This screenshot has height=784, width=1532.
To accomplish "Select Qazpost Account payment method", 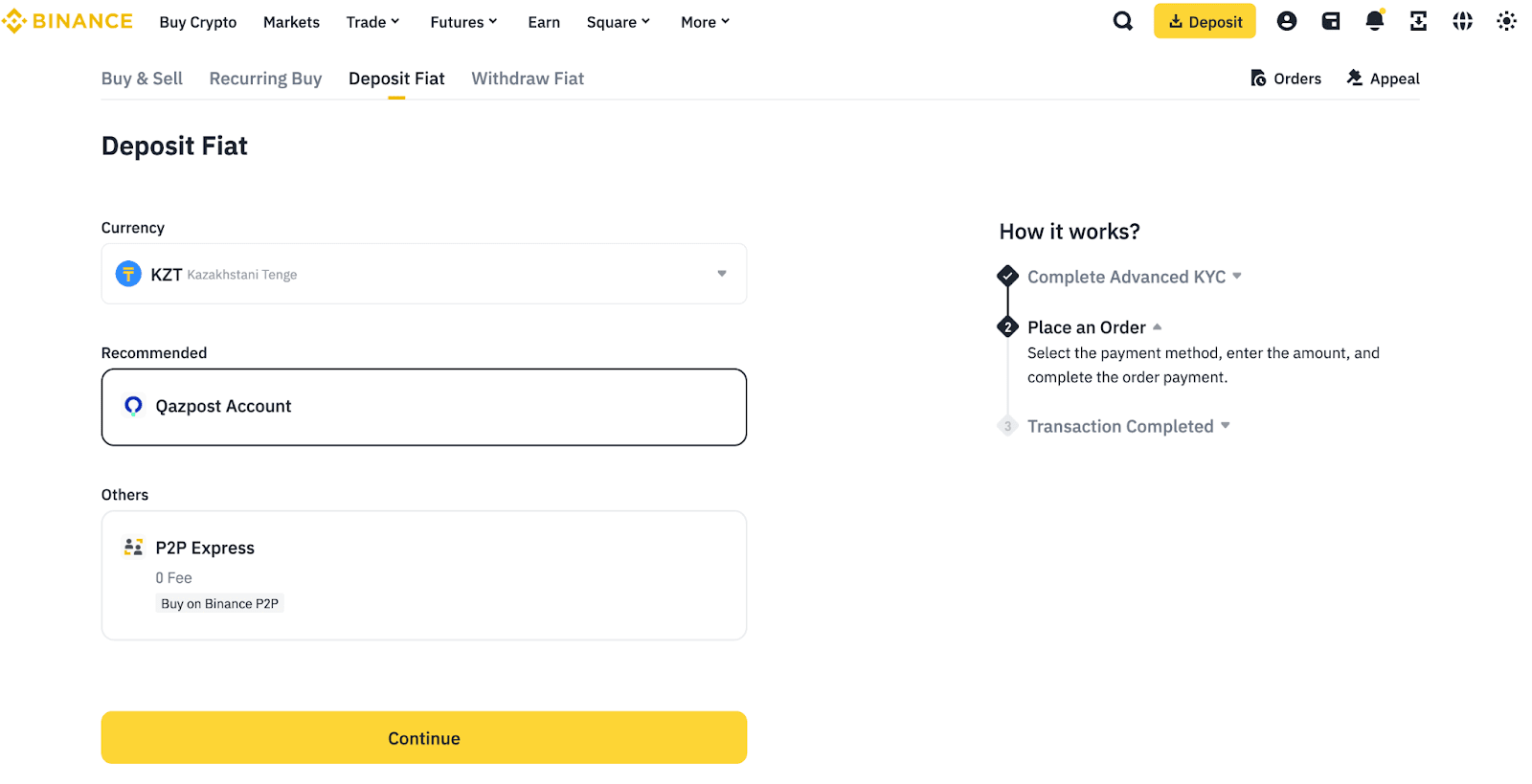I will 423,407.
